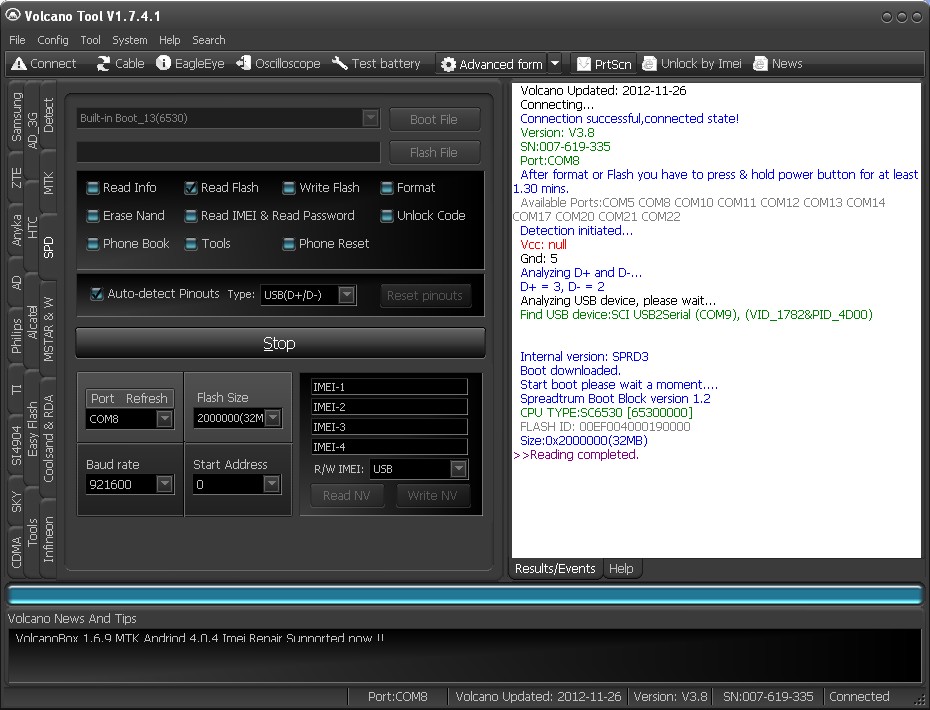Click the Volcano Tool logo in title bar
The height and width of the screenshot is (710, 930).
point(12,15)
